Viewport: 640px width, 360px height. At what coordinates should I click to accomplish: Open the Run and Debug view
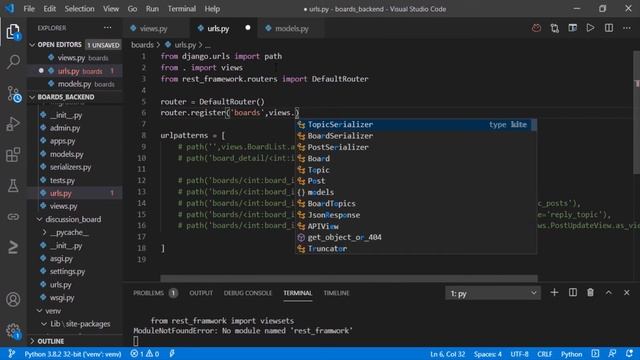tap(13, 124)
